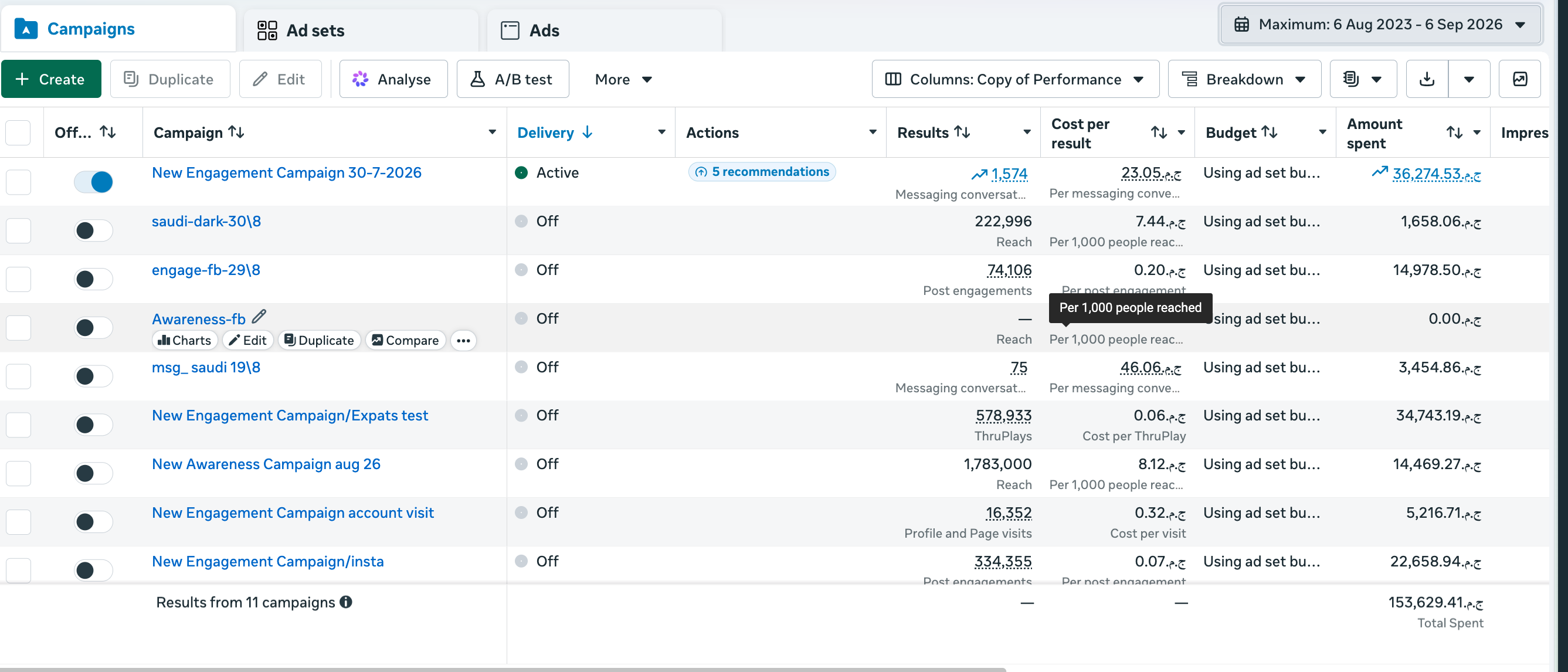
Task: Check the box for msg_ saudi 19\8 row
Action: (18, 376)
